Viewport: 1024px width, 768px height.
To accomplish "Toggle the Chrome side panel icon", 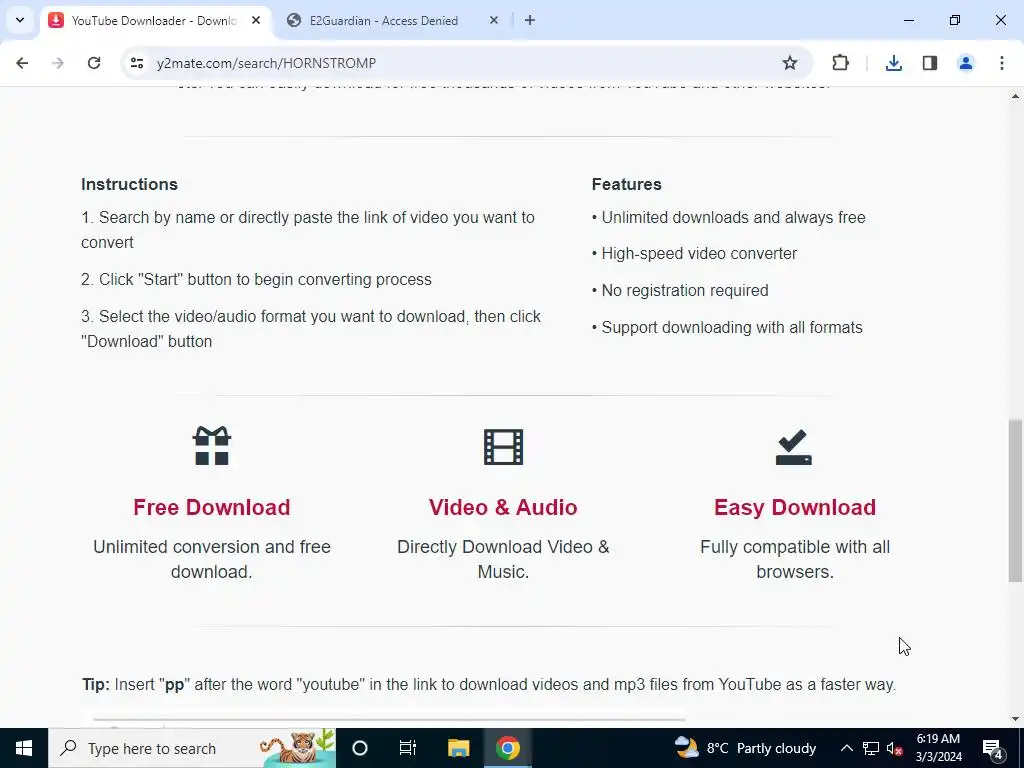I will coord(929,63).
